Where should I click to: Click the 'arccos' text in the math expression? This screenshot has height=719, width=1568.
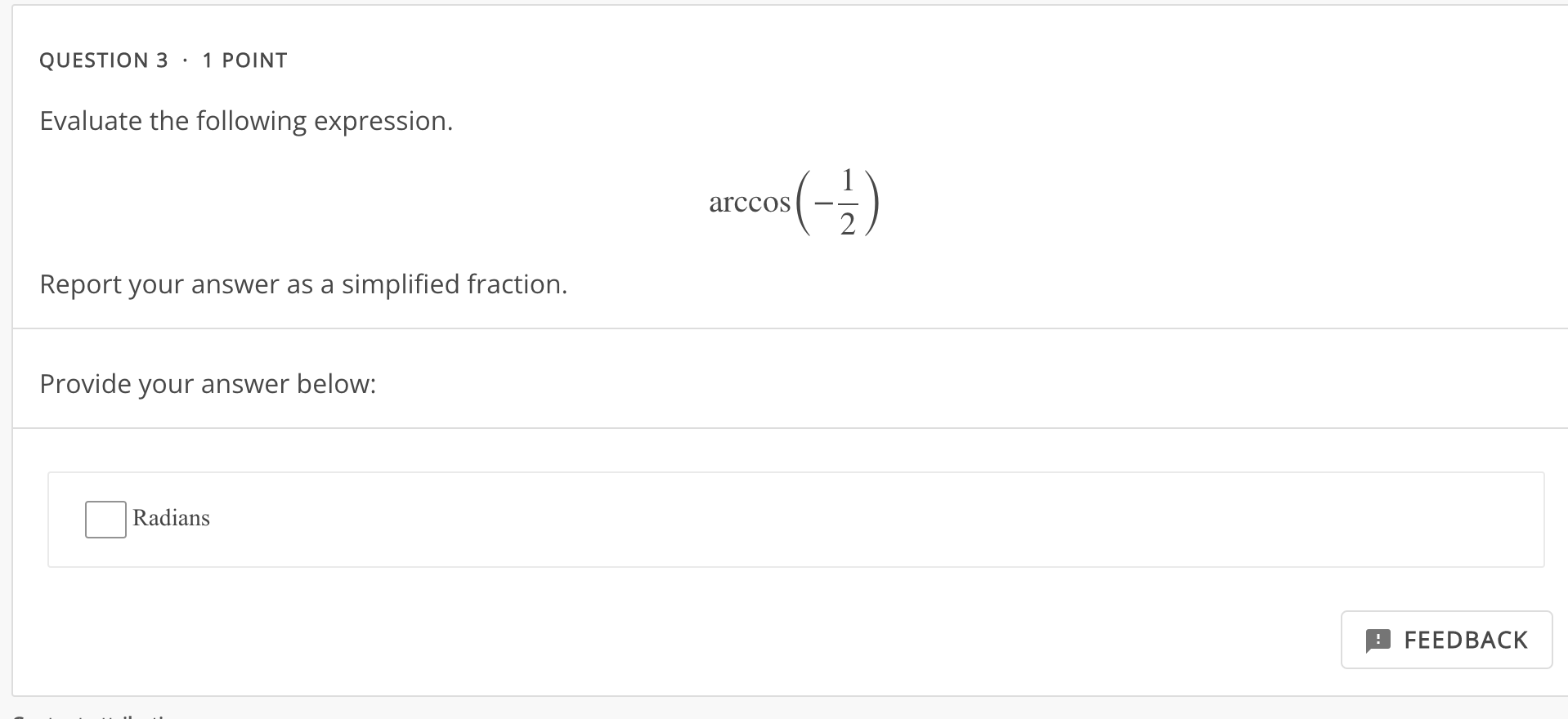(x=747, y=203)
